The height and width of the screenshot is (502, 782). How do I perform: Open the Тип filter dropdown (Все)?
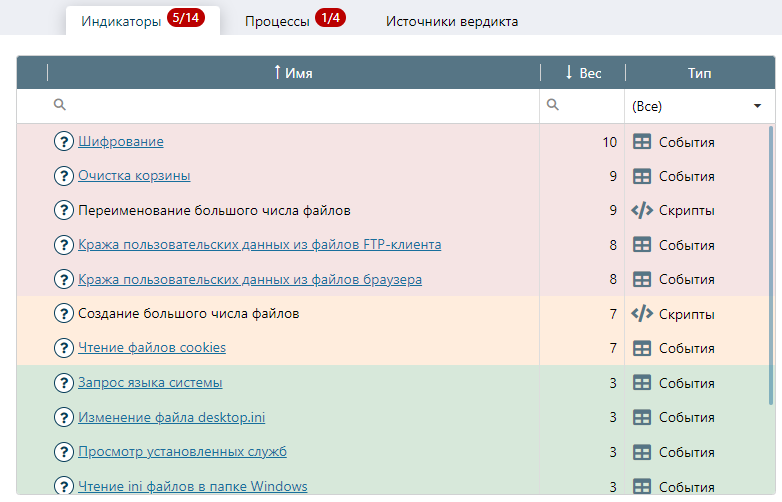[699, 106]
